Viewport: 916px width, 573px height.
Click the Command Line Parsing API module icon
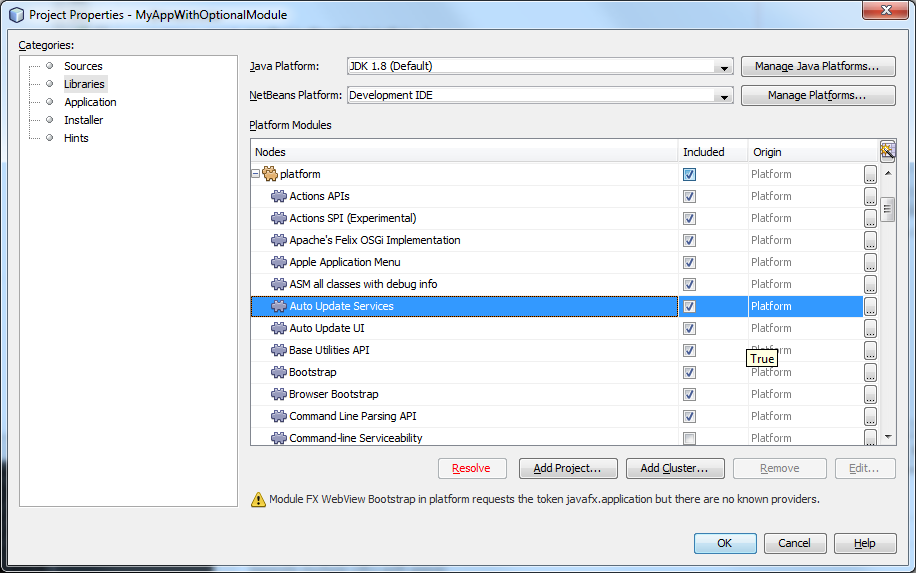(x=279, y=416)
